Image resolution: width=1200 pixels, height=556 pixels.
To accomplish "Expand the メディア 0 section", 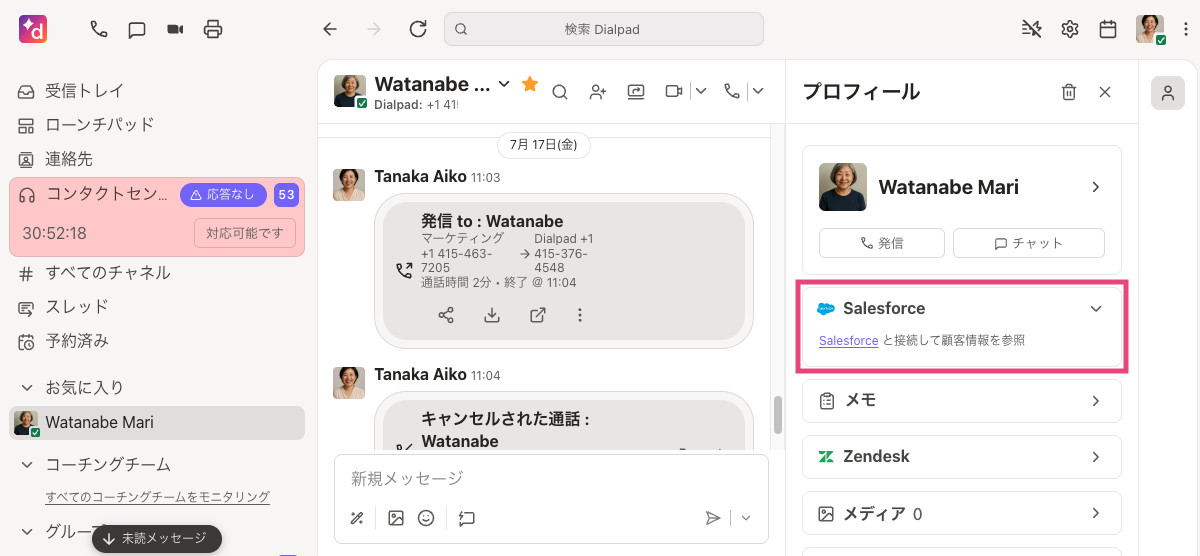I will [x=962, y=514].
